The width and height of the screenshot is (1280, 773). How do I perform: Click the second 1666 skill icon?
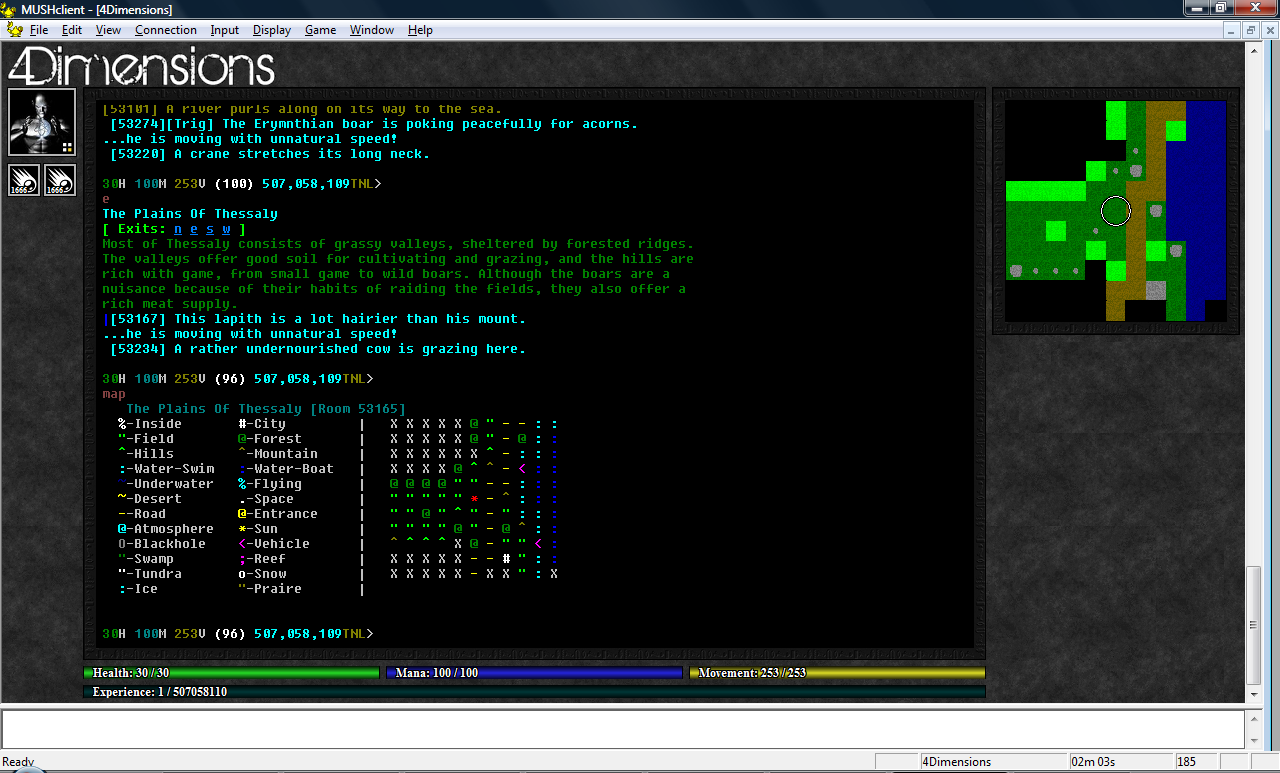[60, 180]
